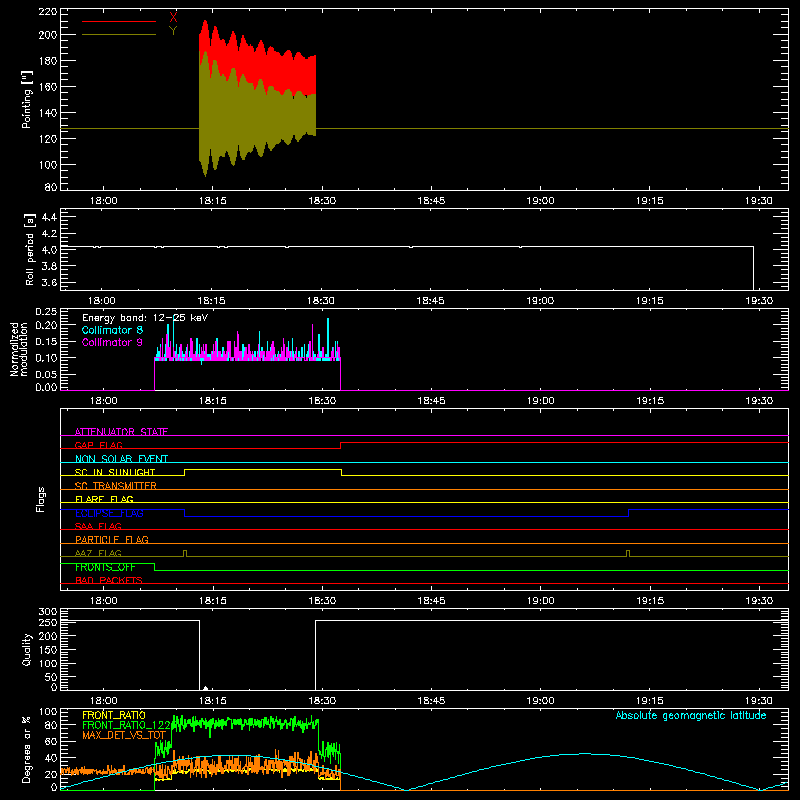
Task: Click the Degrees or % axis title
Action: click(x=27, y=749)
